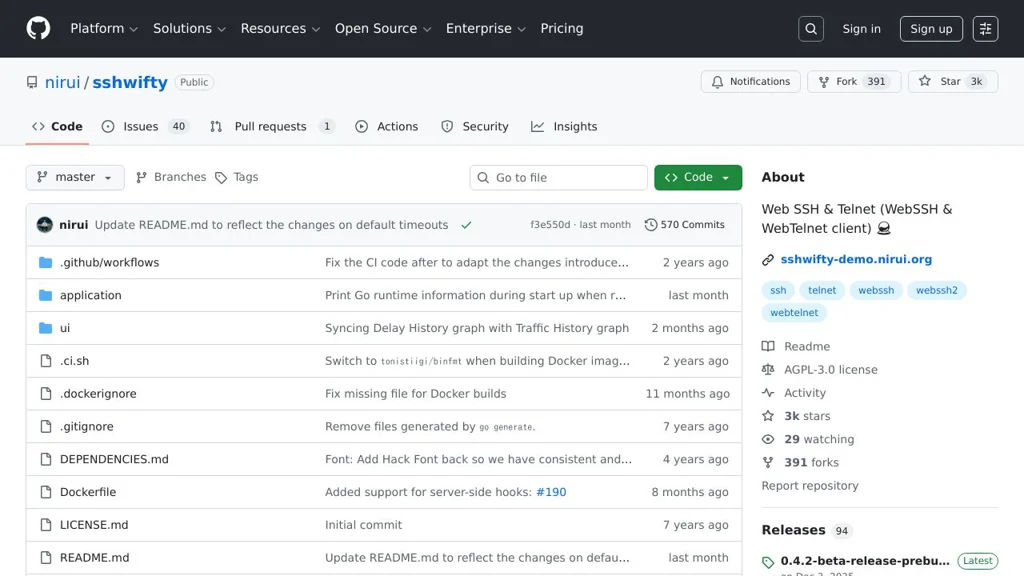Switch to the Actions tab
The image size is (1024, 576).
(x=387, y=127)
